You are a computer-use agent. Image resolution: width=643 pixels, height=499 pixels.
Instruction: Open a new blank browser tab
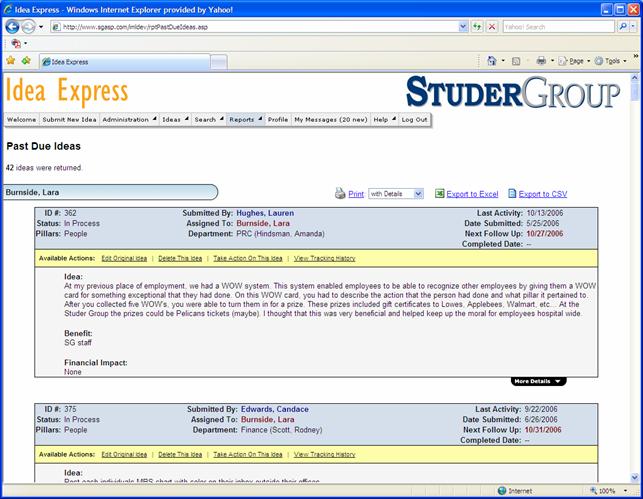[x=219, y=62]
